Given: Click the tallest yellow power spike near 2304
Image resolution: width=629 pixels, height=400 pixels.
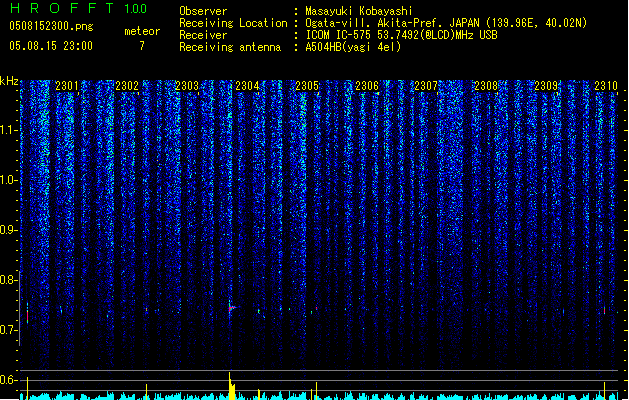Looking at the screenshot, I should pyautogui.click(x=231, y=386).
